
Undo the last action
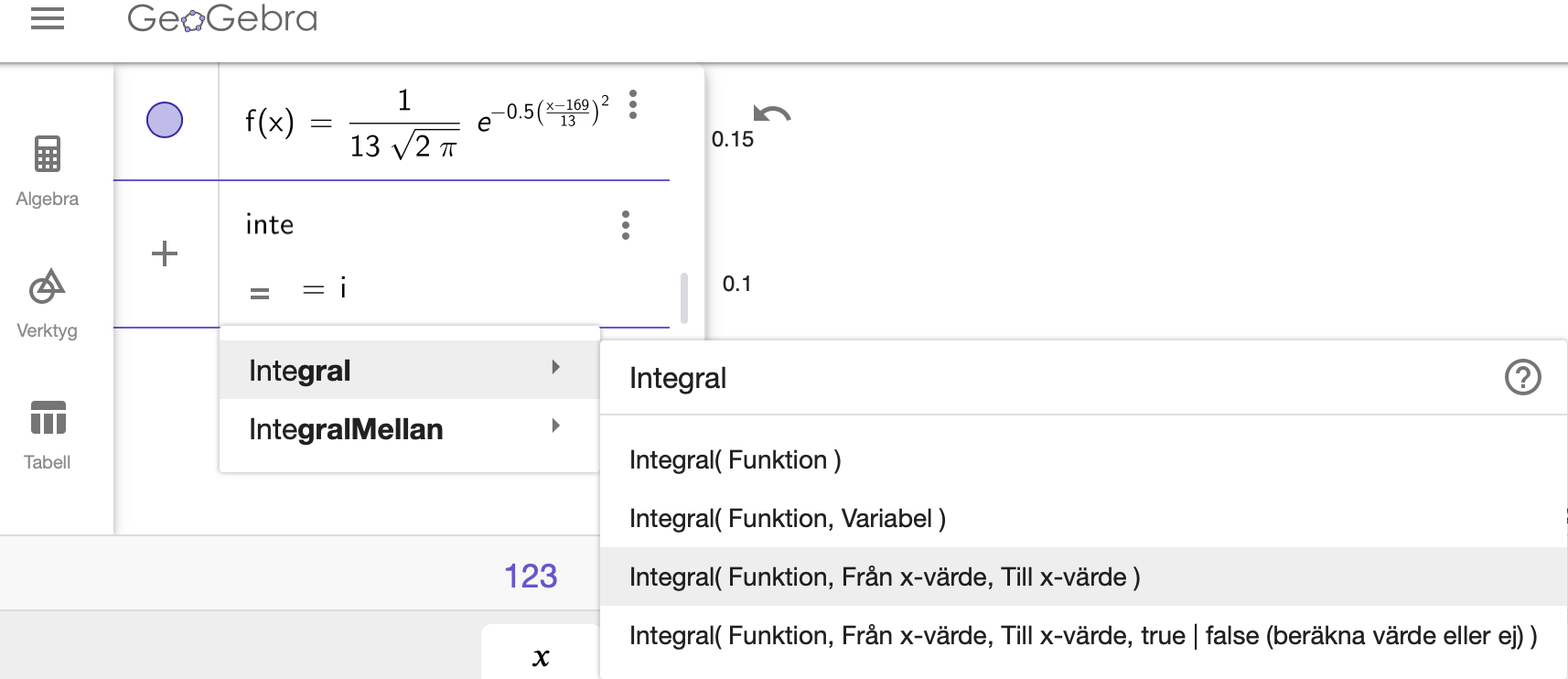(771, 113)
